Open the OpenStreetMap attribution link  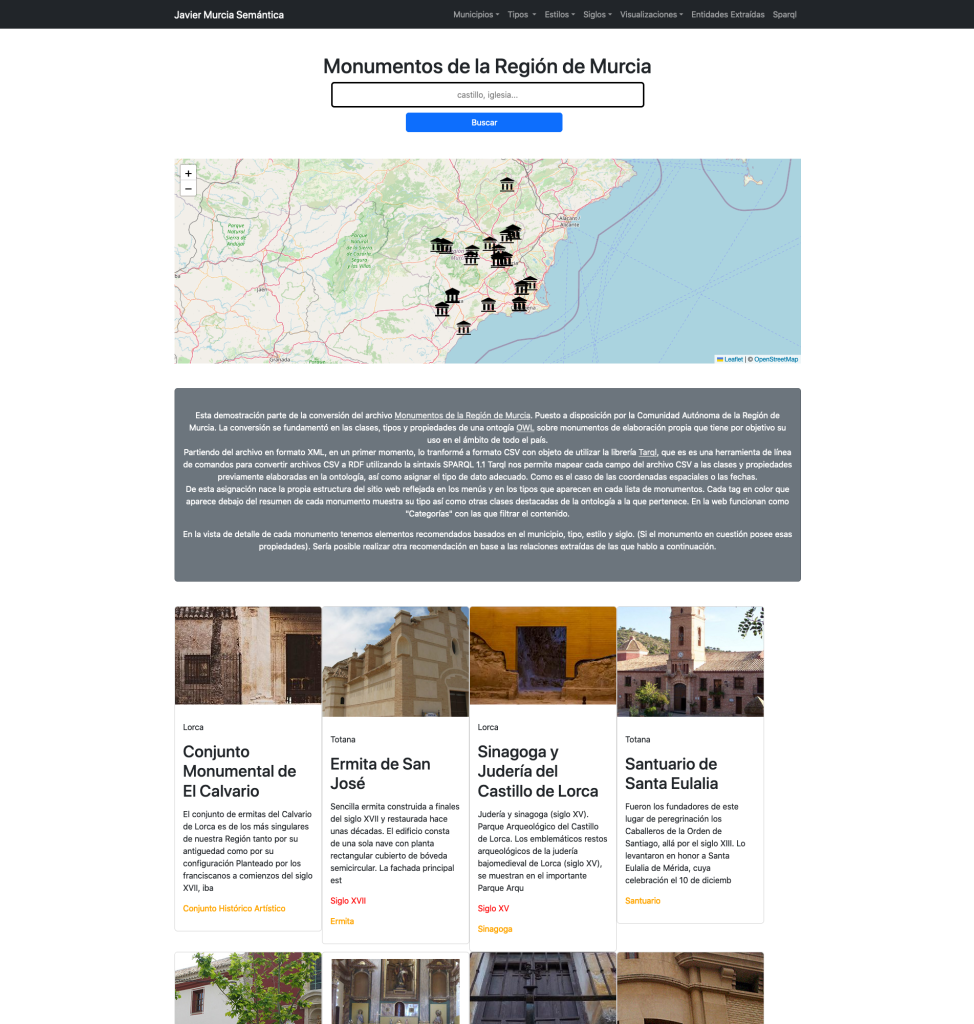pyautogui.click(x=776, y=359)
